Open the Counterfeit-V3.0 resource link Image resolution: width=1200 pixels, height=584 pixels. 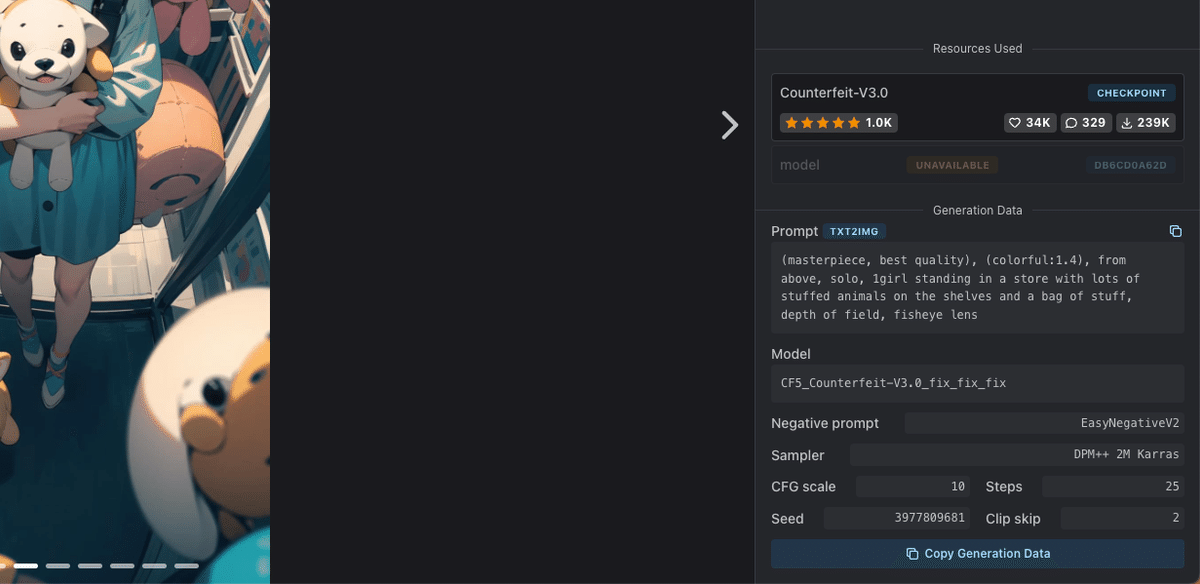[834, 93]
